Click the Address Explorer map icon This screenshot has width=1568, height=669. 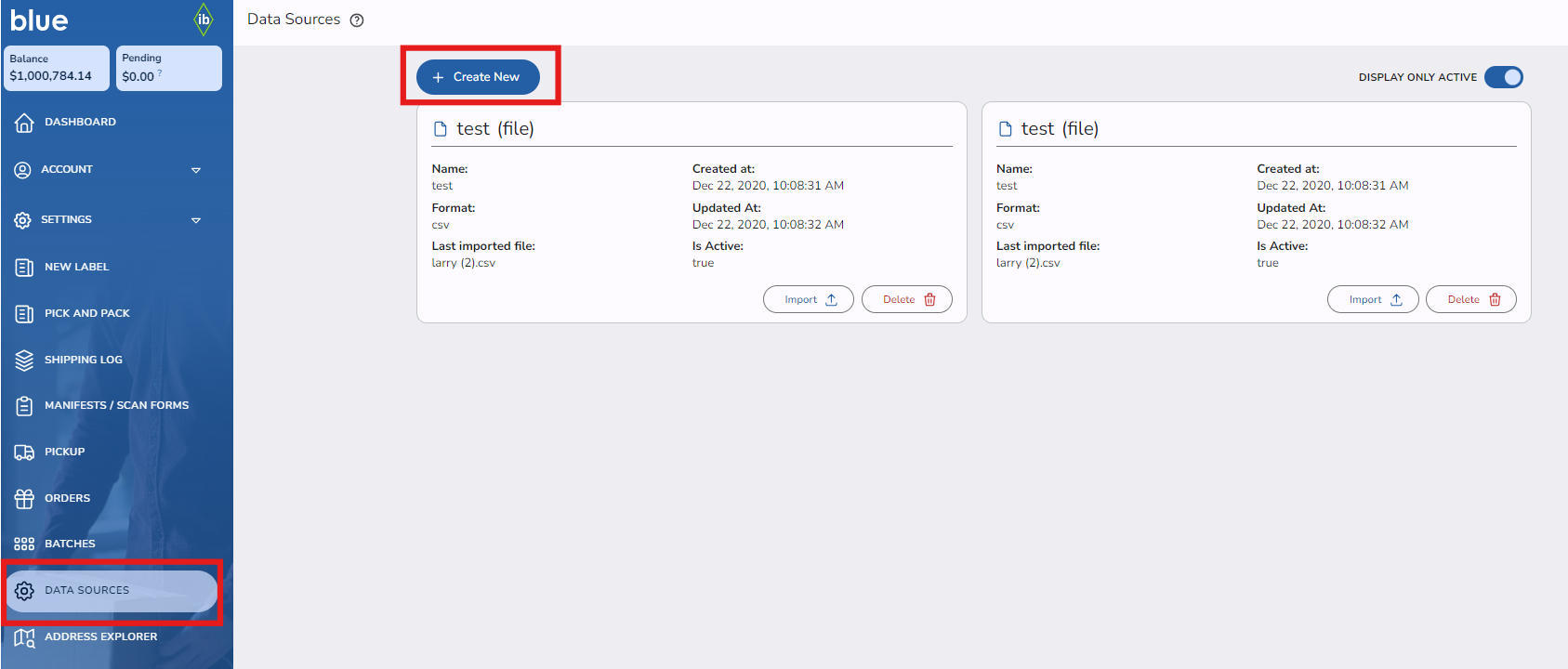24,637
